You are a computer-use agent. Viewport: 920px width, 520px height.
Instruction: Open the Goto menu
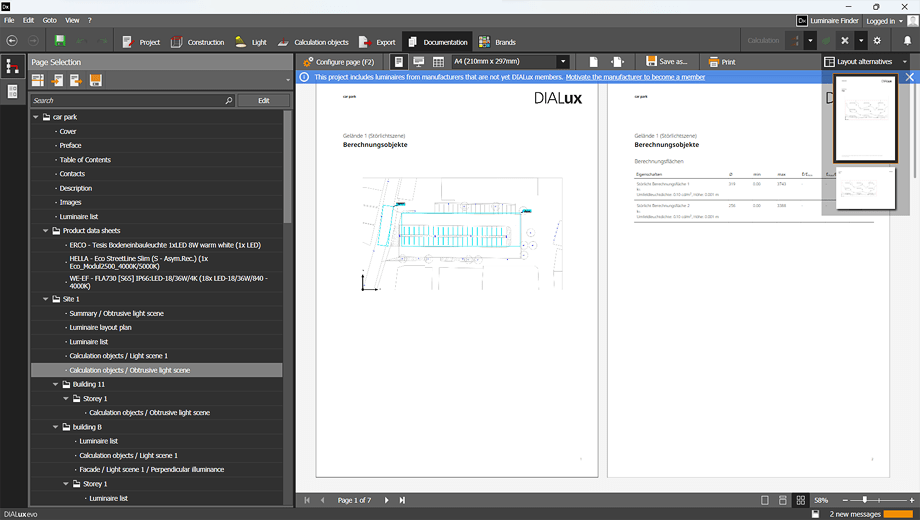click(x=50, y=20)
